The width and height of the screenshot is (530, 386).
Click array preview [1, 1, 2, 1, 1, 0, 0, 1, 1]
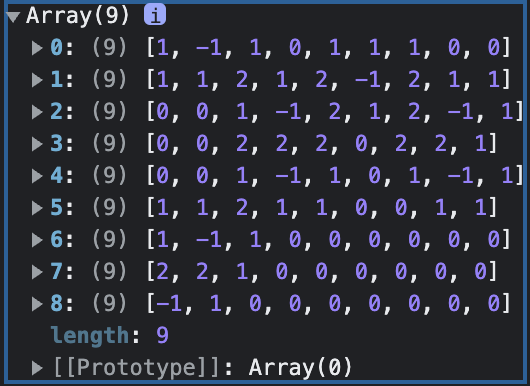pos(322,208)
